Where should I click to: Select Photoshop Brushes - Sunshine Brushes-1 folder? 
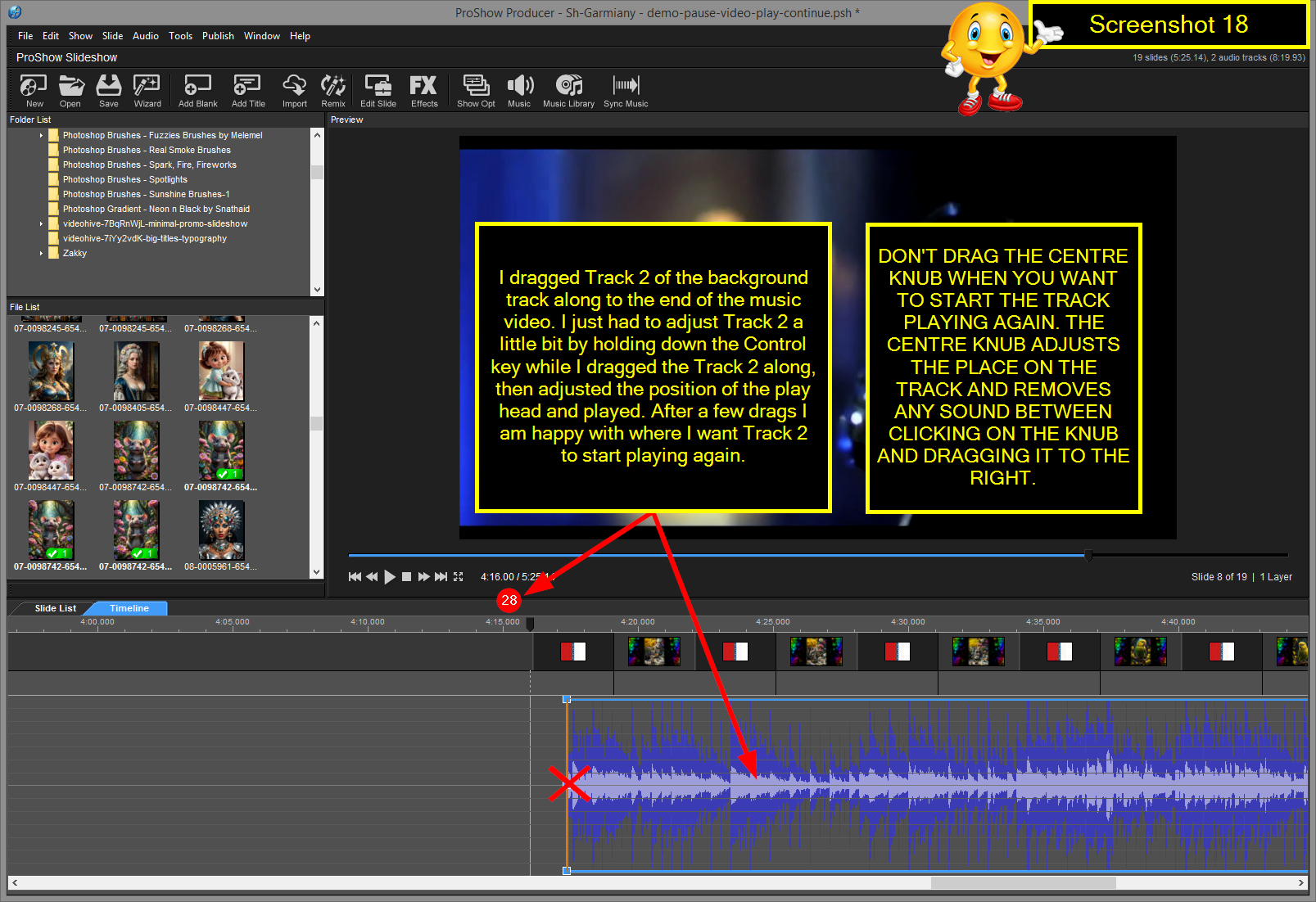tap(146, 194)
